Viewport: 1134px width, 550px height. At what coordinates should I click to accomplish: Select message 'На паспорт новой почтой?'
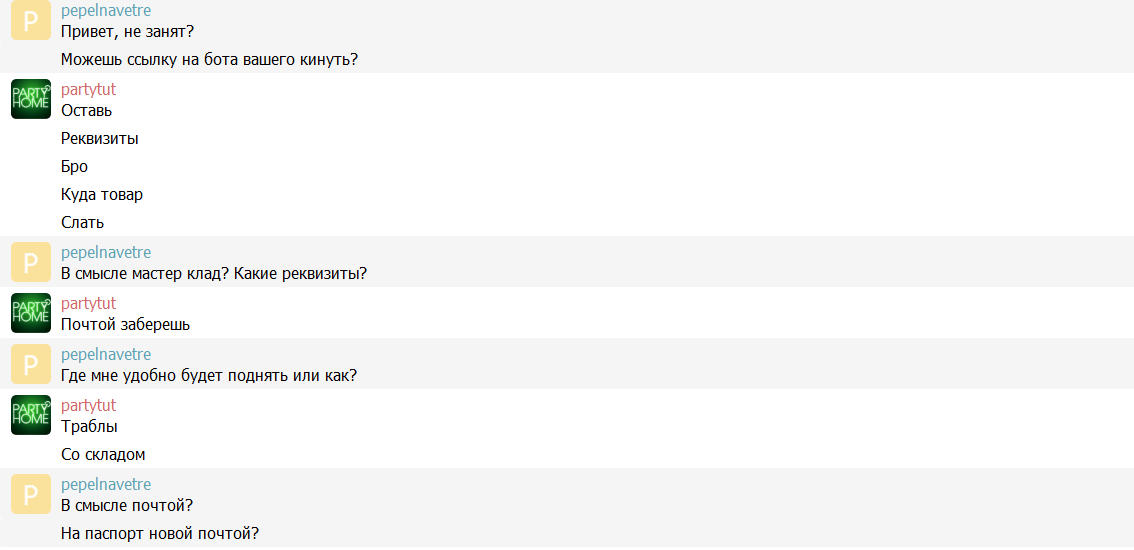[161, 535]
